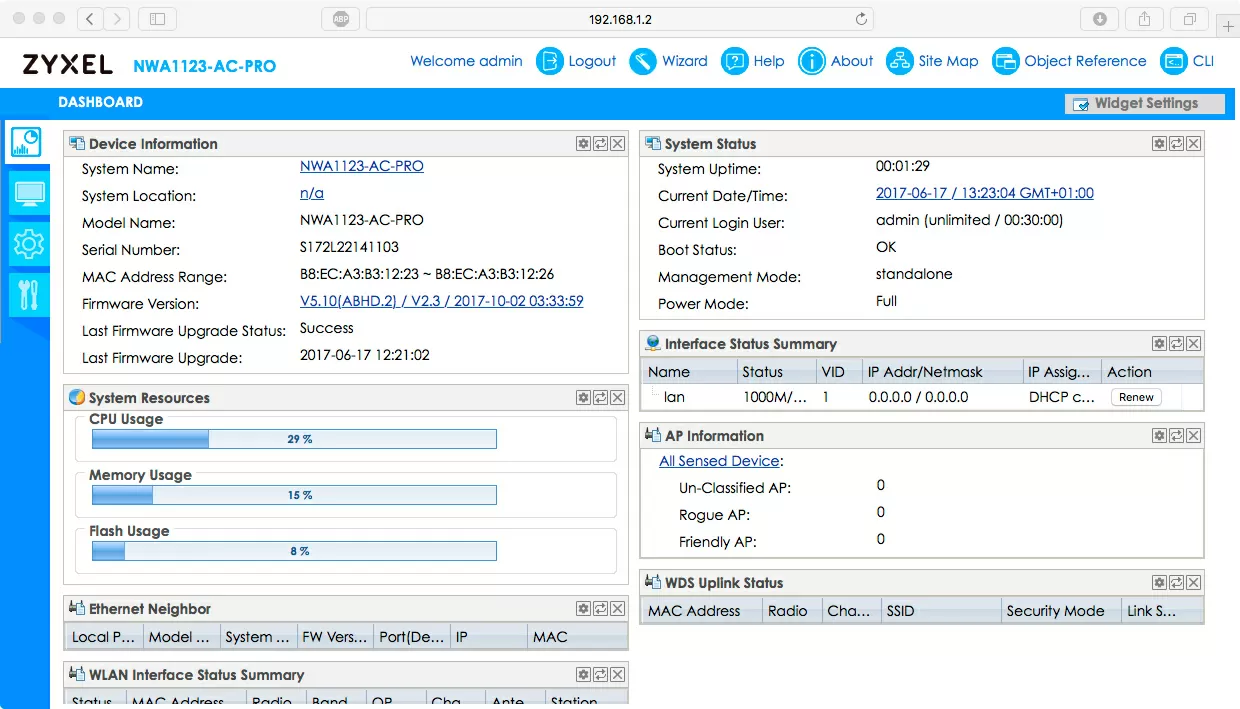Open the Firmware Version link
Image resolution: width=1240 pixels, height=709 pixels.
[442, 301]
